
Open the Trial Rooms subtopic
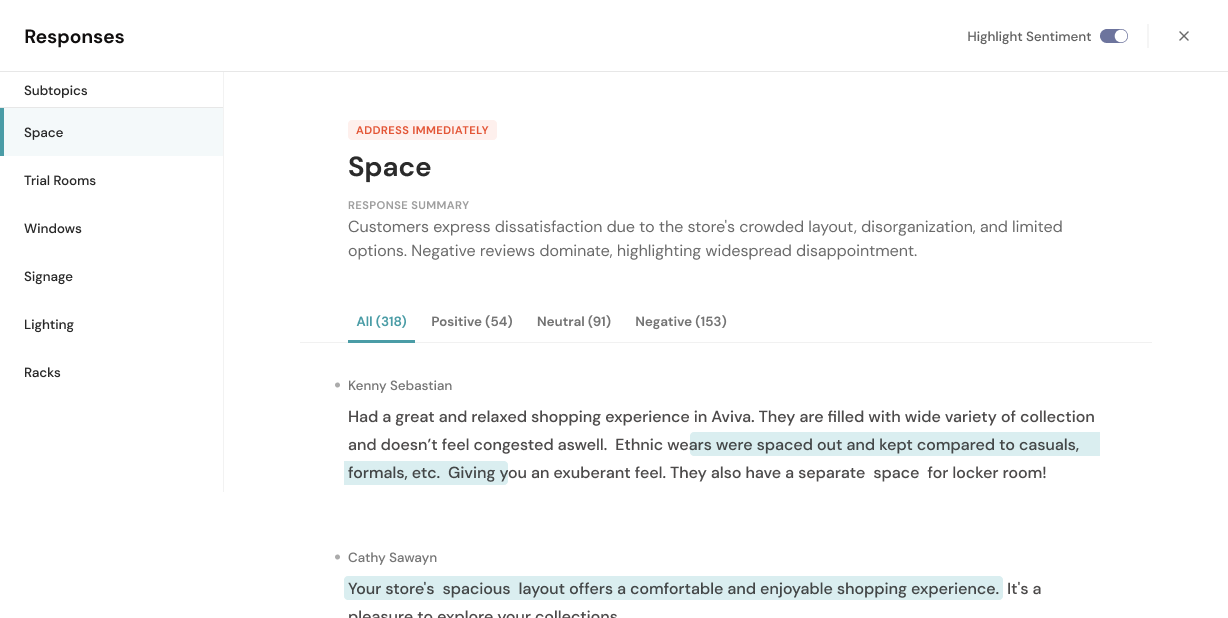click(x=60, y=180)
